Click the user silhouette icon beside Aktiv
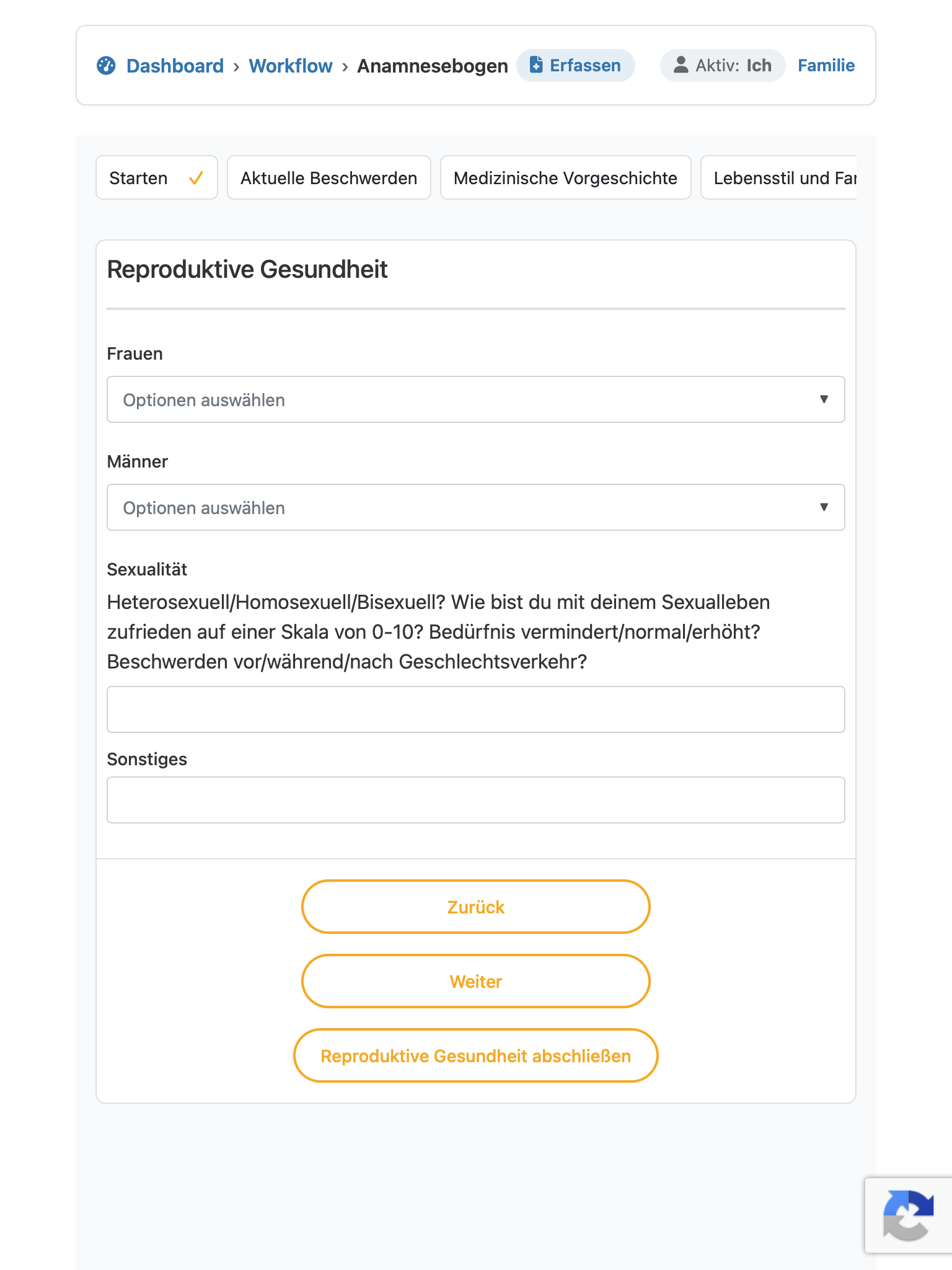This screenshot has width=952, height=1270. (x=681, y=64)
